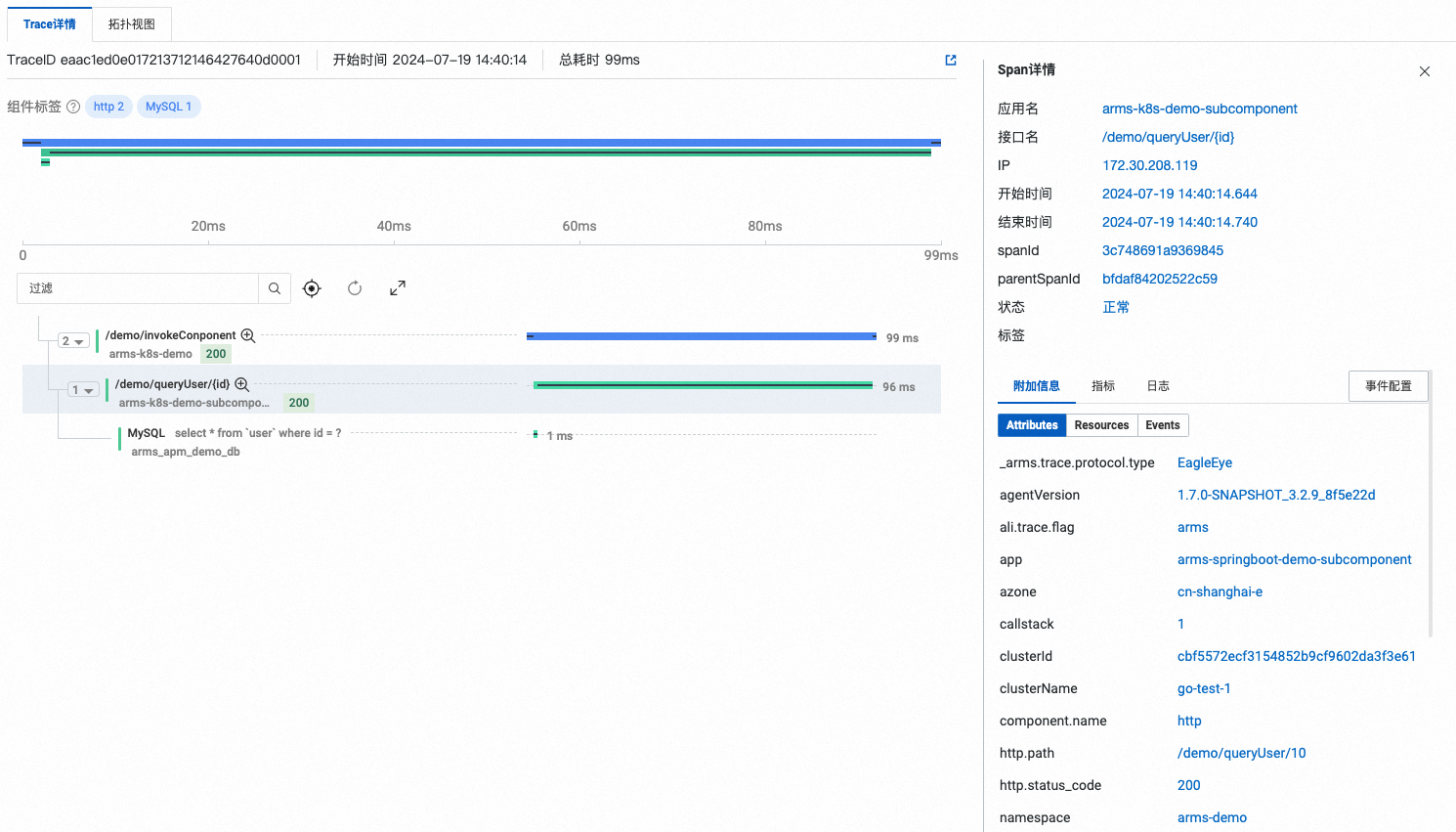Click the ali.trace.flag value arms
Viewport: 1456px width, 832px height.
pyautogui.click(x=1192, y=527)
